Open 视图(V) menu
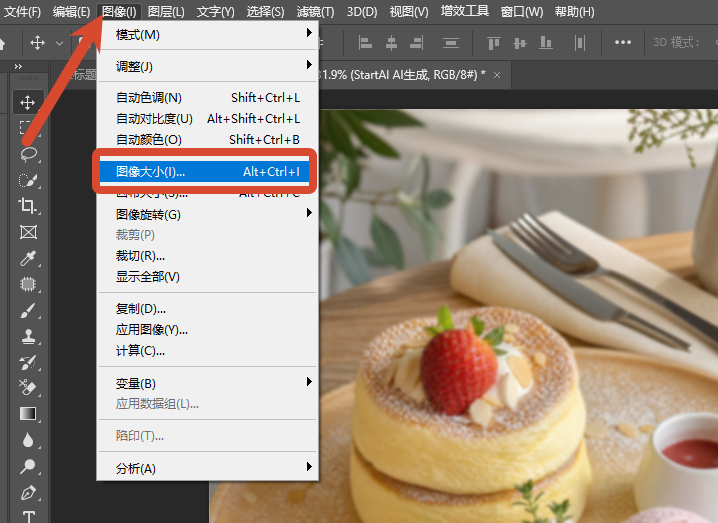Viewport: 718px width, 523px height. click(x=409, y=11)
